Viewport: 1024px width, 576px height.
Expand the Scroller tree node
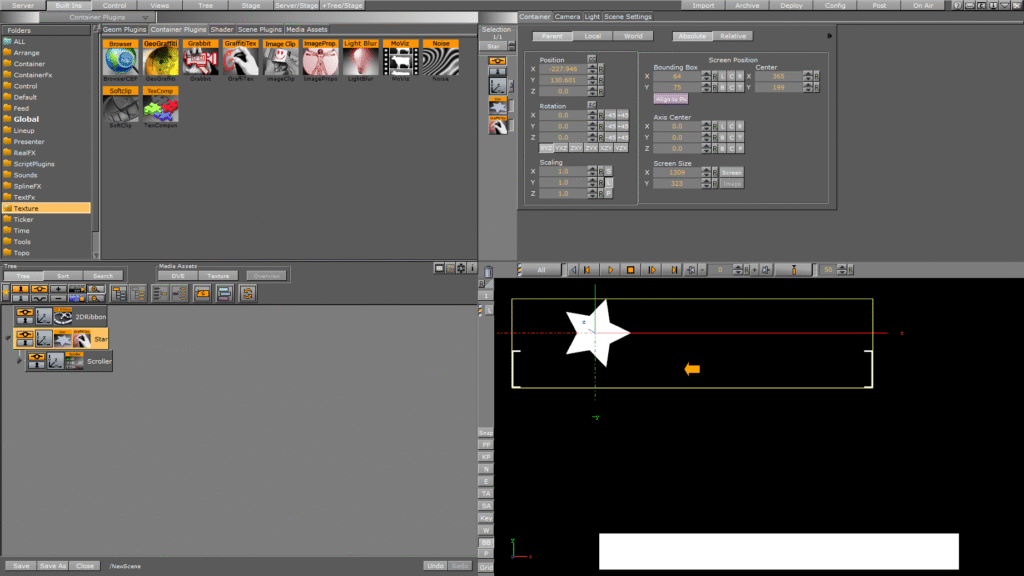20,360
